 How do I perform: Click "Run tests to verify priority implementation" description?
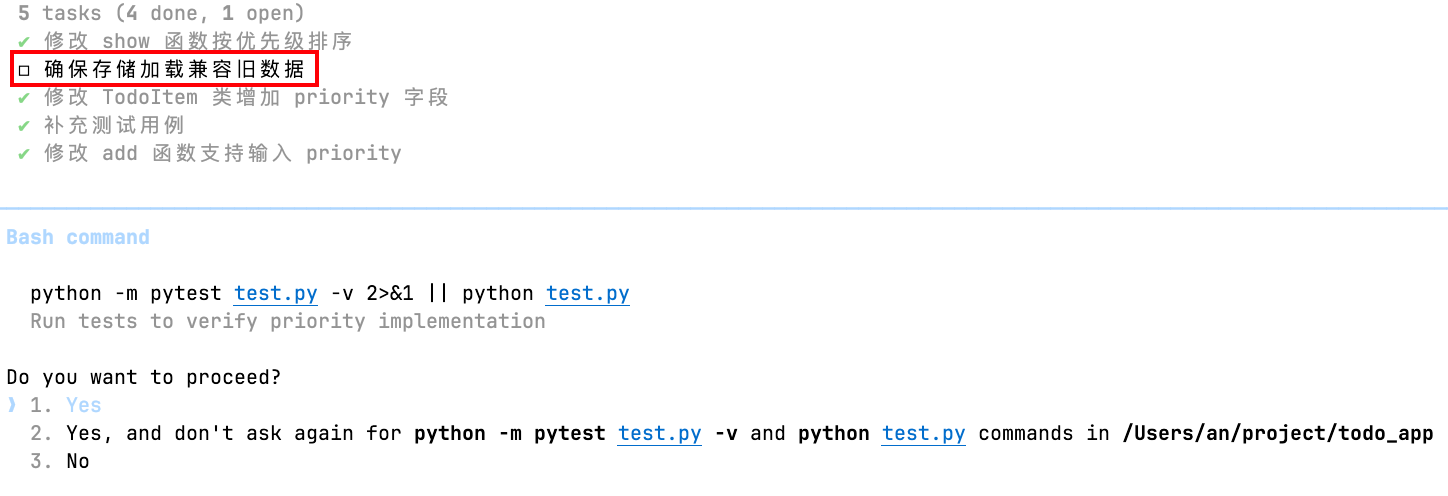pyautogui.click(x=288, y=321)
